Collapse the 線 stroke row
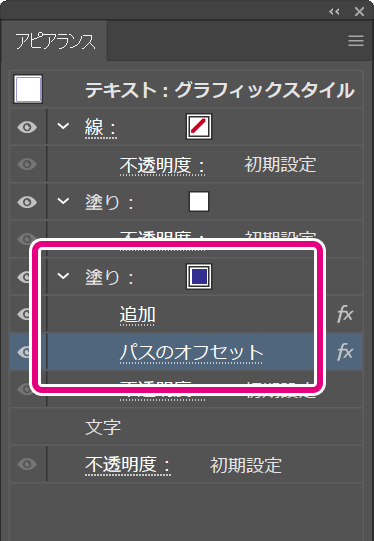 pos(63,126)
